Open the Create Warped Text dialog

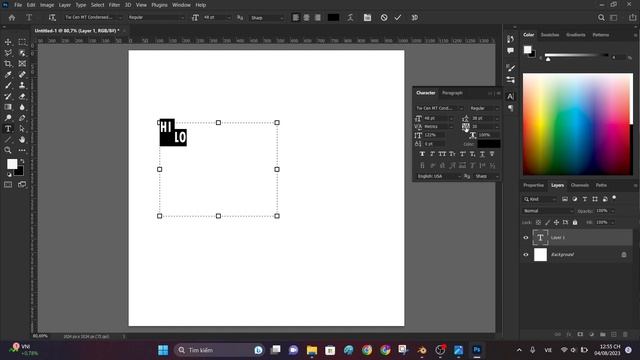coord(350,18)
